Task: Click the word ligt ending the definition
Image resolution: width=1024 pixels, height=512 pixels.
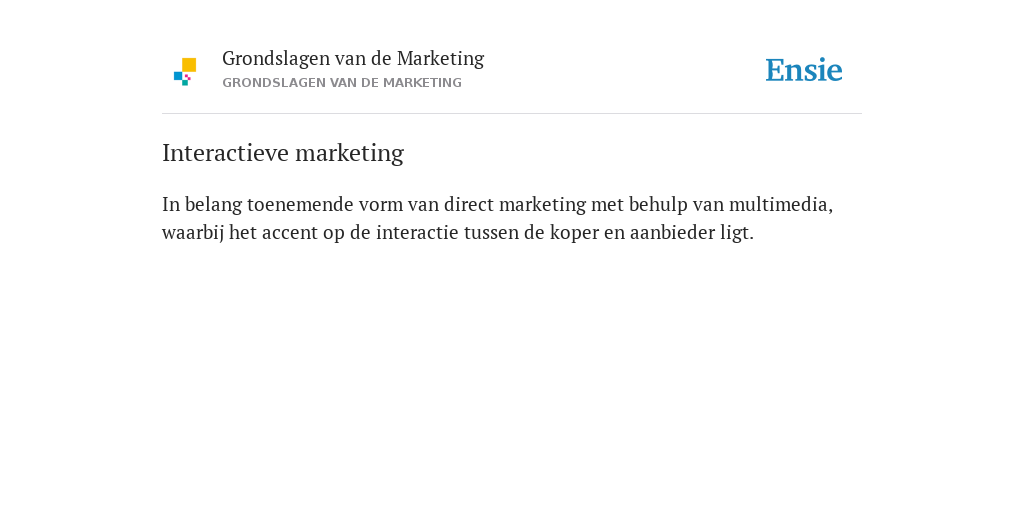Action: click(x=737, y=232)
